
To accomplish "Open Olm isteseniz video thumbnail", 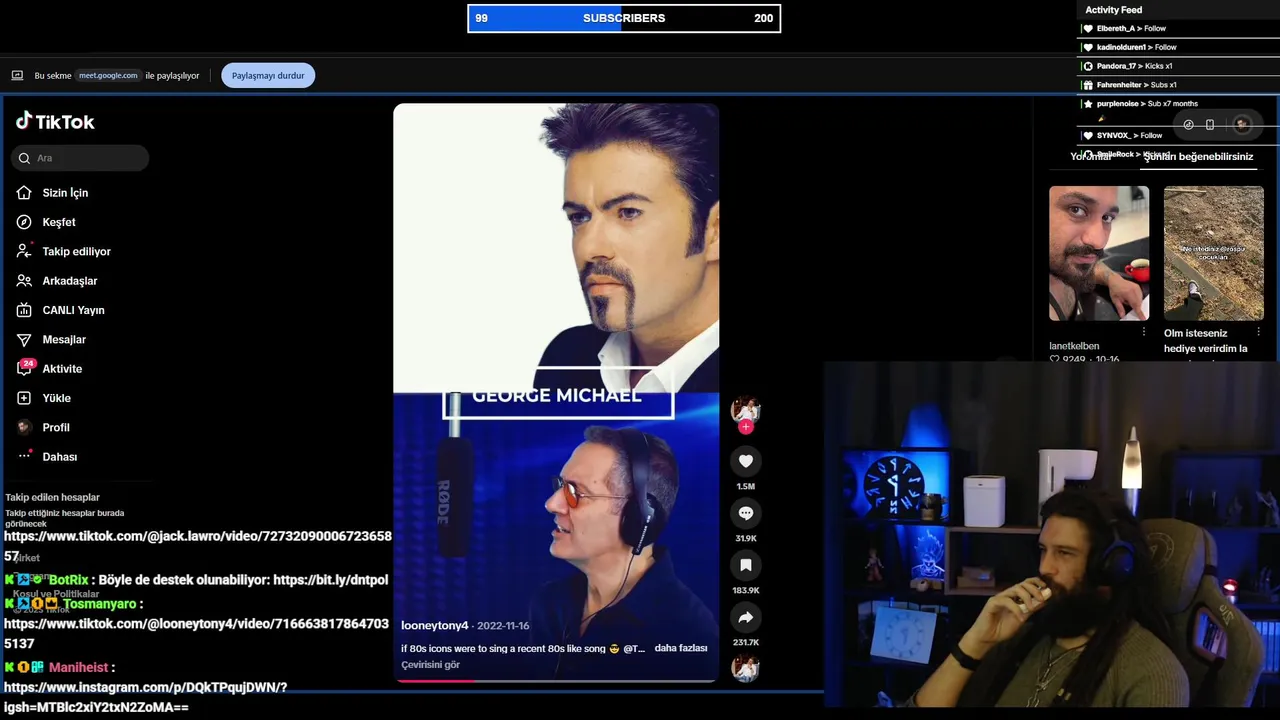I will point(1213,253).
